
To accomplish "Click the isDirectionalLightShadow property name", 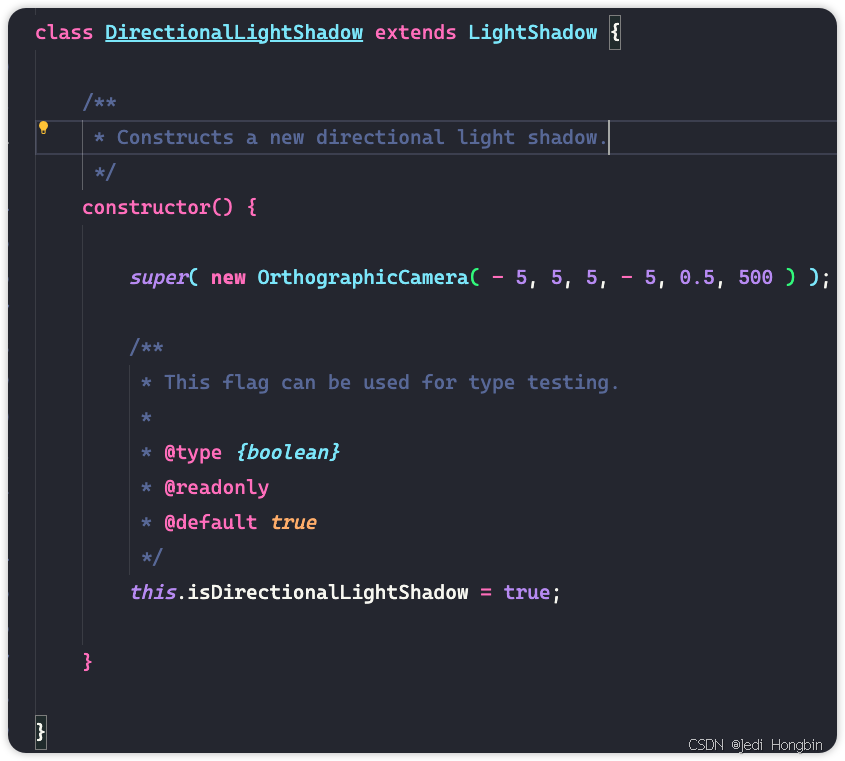I will coord(328,593).
